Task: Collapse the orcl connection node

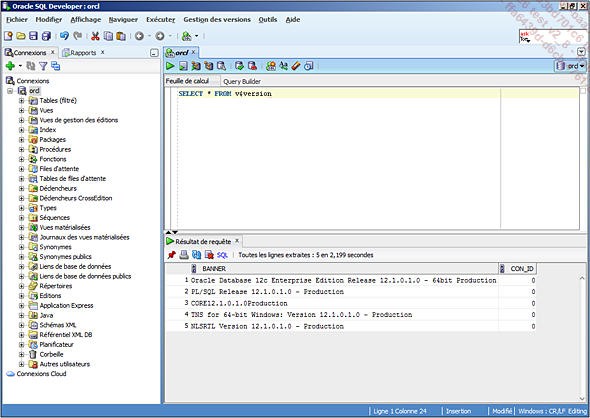Action: pyautogui.click(x=10, y=91)
